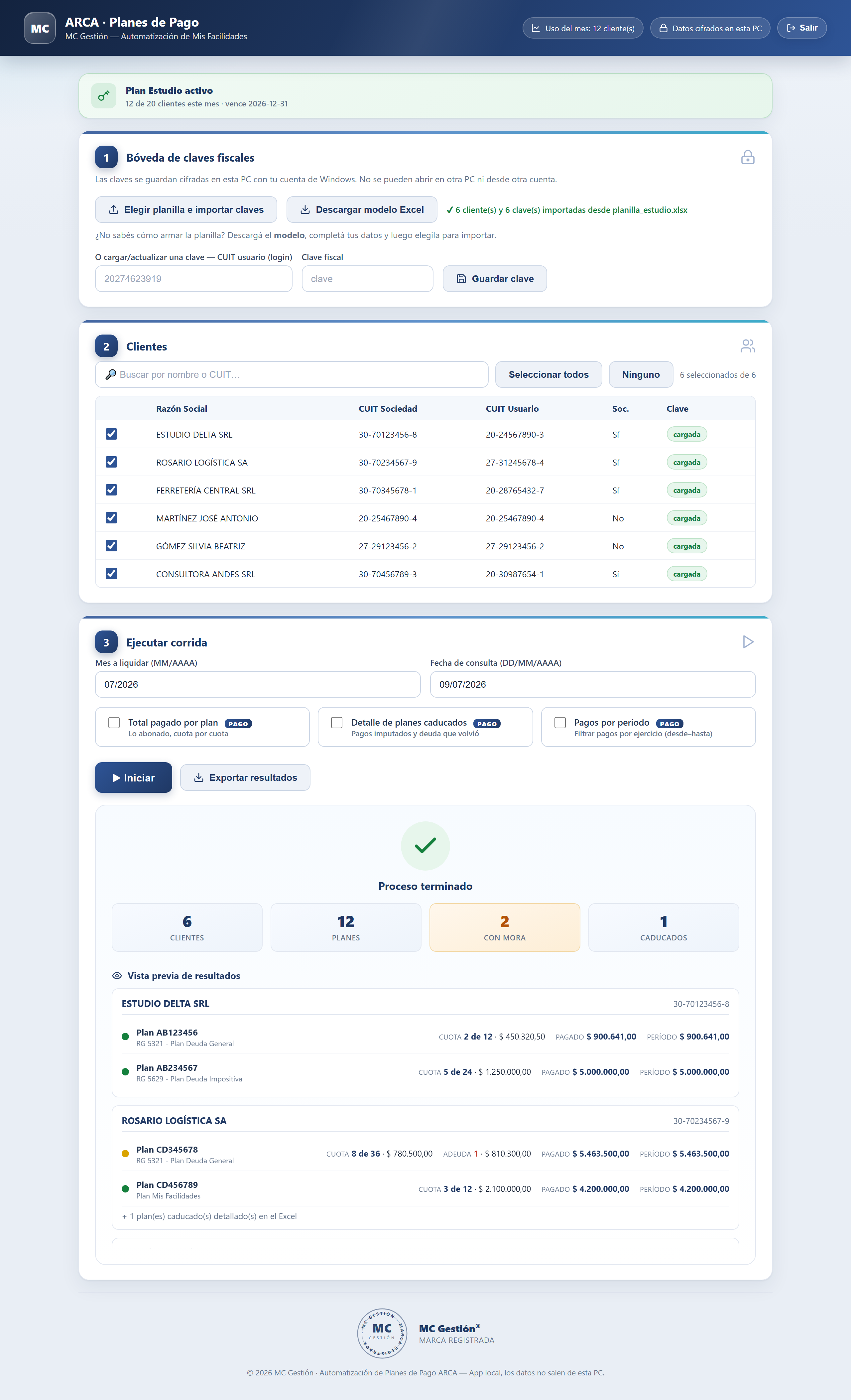Save the key with Guardar clave
The image size is (851, 1400).
tap(495, 279)
